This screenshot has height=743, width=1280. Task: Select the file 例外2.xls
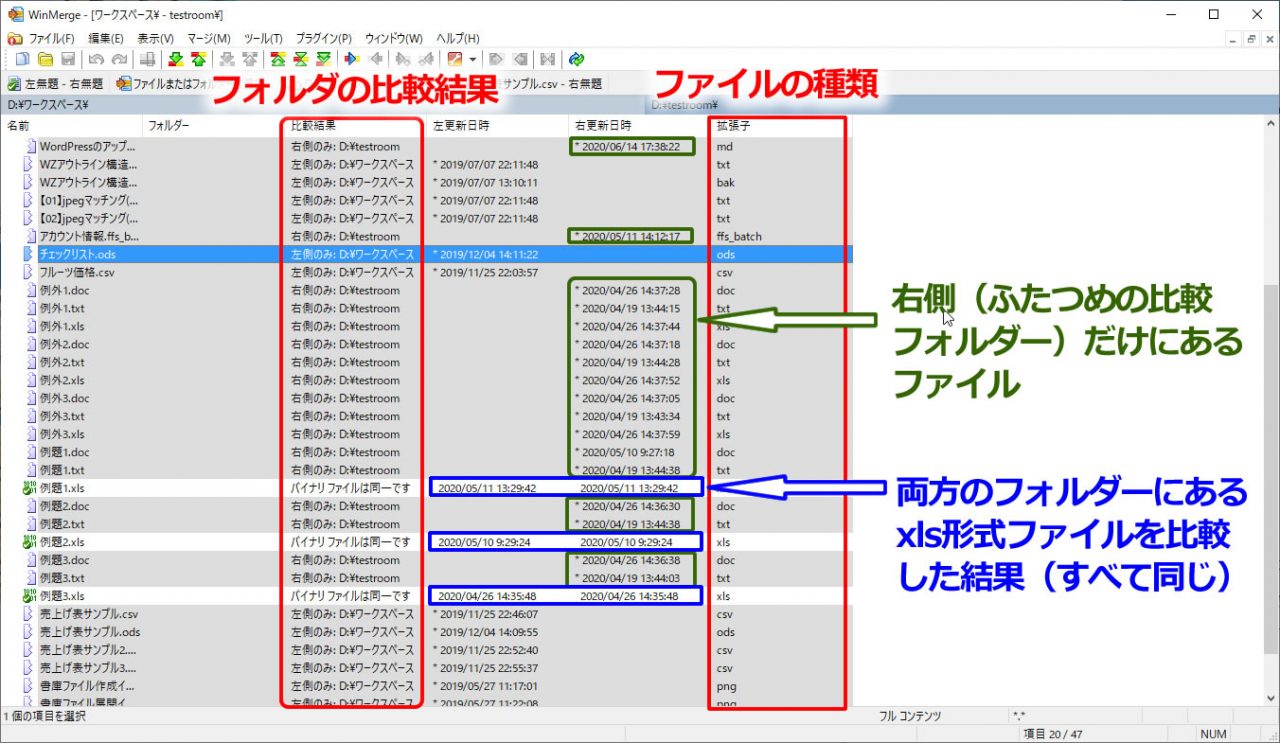click(62, 380)
